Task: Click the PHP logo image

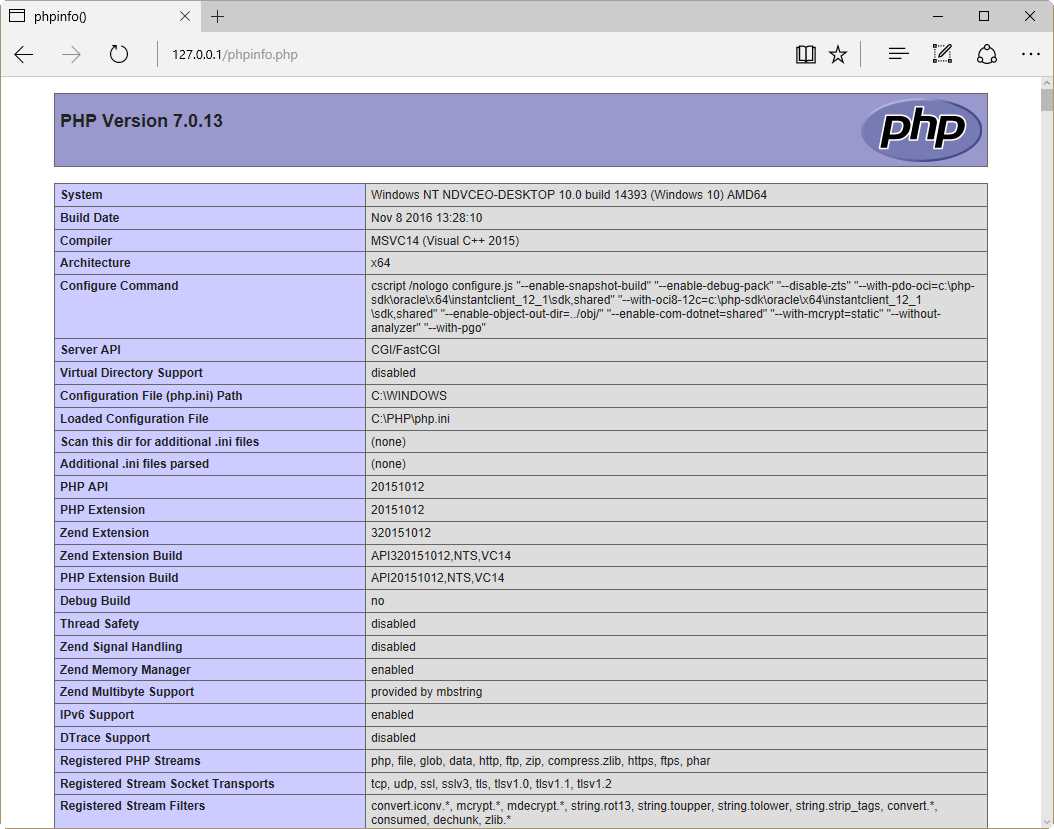Action: [921, 129]
